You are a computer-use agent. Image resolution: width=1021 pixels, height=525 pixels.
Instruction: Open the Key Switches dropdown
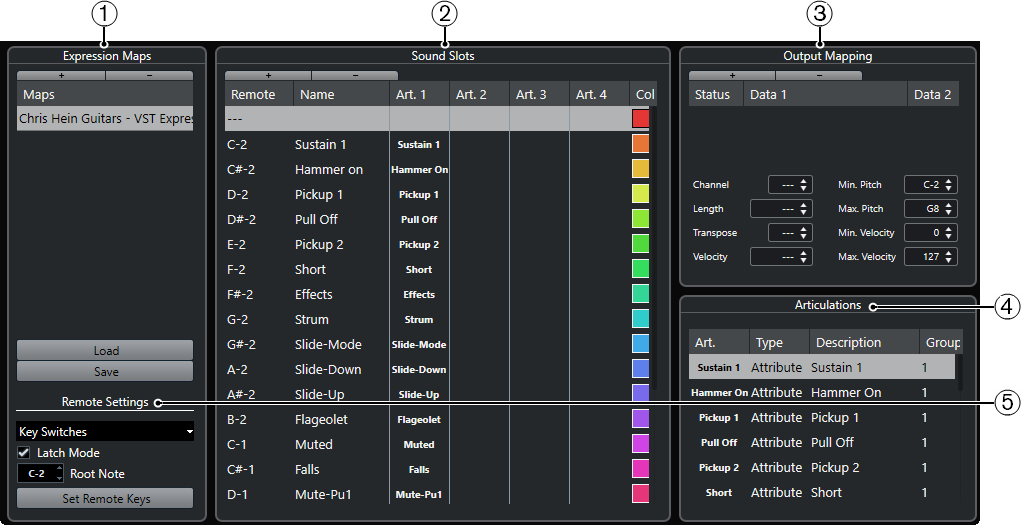click(x=105, y=431)
